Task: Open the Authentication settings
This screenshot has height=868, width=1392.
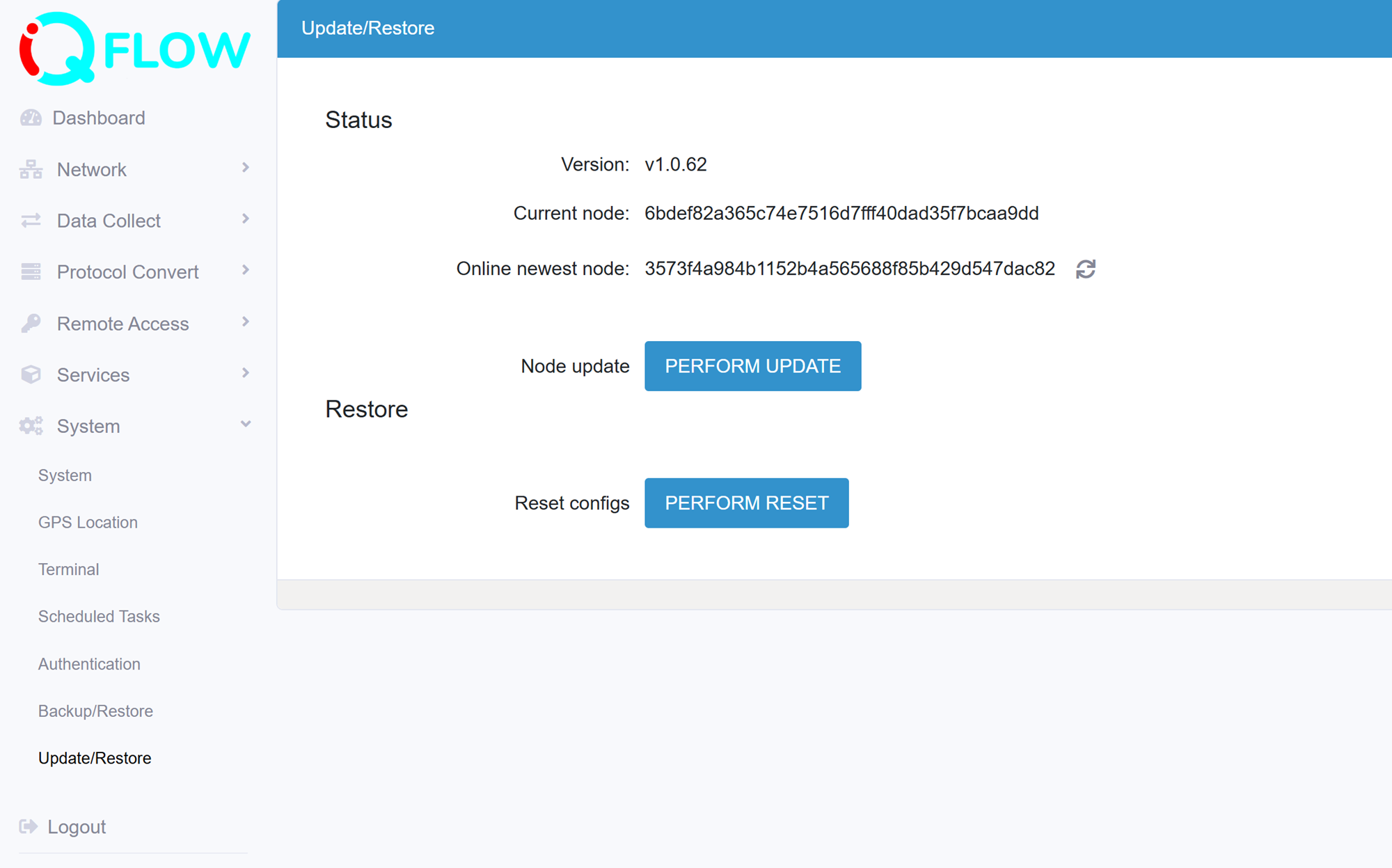Action: pos(88,663)
